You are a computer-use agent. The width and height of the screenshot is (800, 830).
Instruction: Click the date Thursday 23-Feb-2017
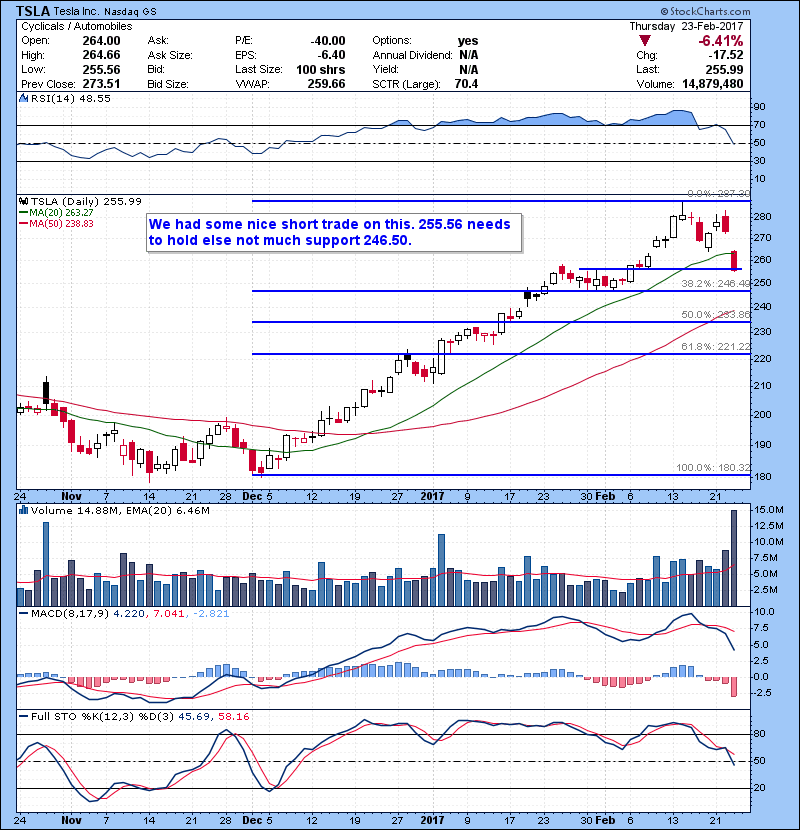pos(686,26)
